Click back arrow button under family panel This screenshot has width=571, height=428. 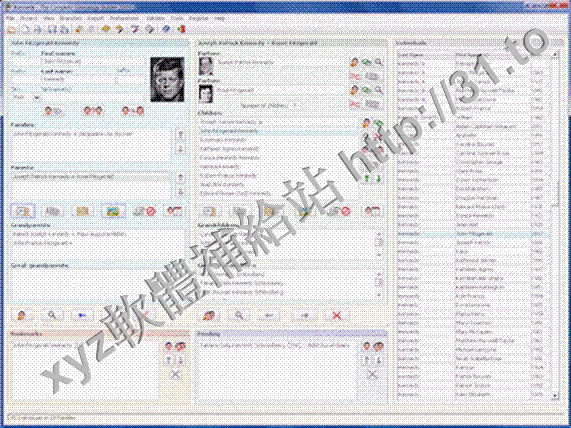tap(269, 315)
